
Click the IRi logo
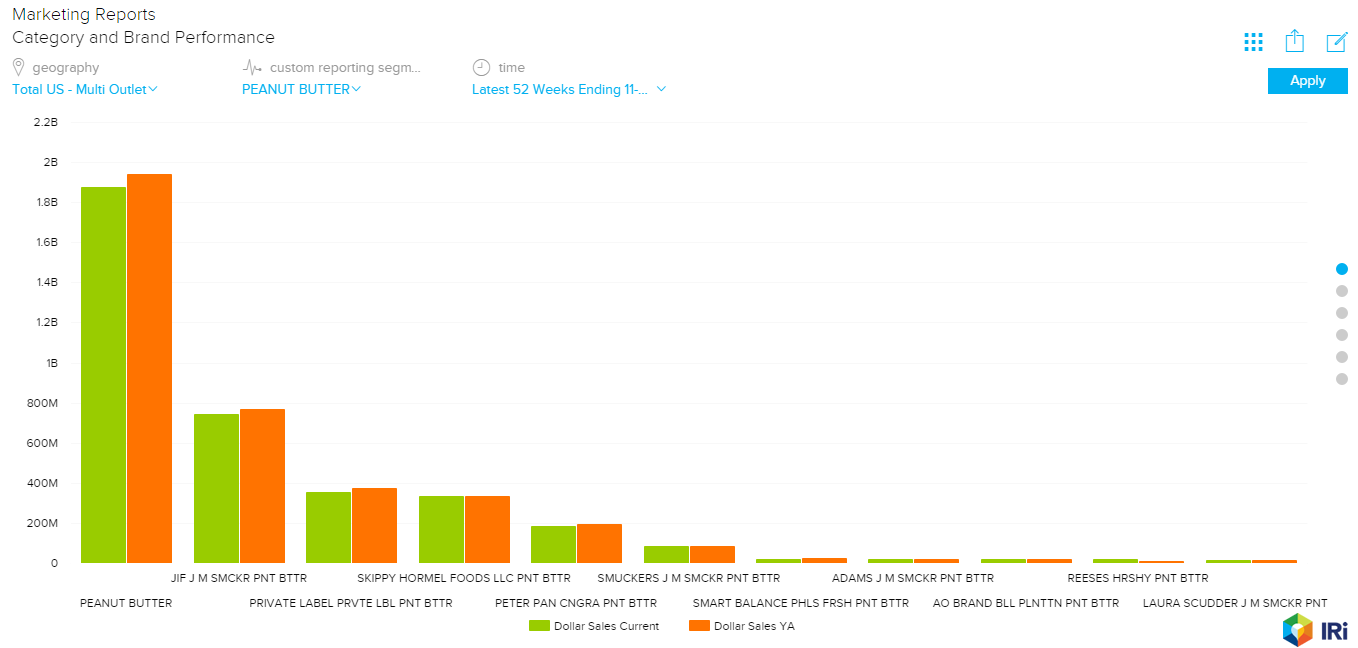pos(1315,630)
